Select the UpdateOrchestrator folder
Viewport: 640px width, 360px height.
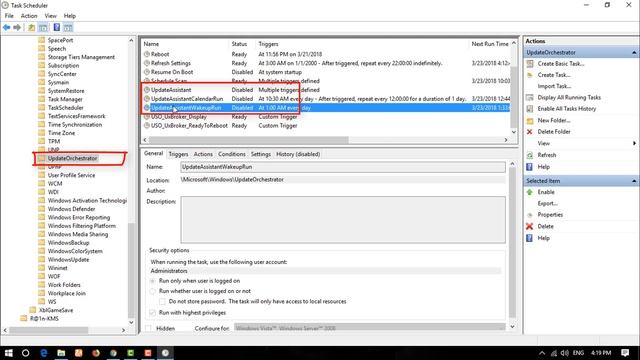click(x=72, y=158)
